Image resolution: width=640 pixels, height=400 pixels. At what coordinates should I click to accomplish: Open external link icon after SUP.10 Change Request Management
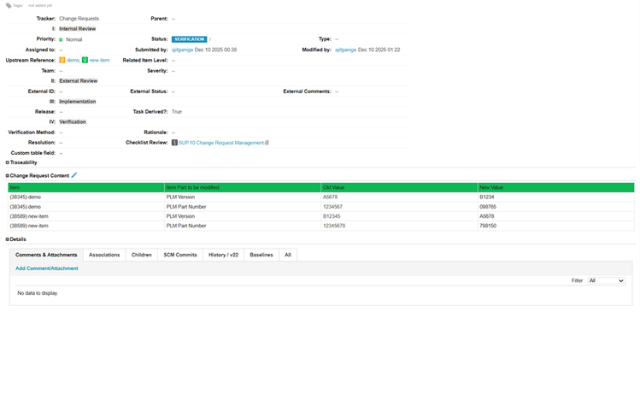267,143
